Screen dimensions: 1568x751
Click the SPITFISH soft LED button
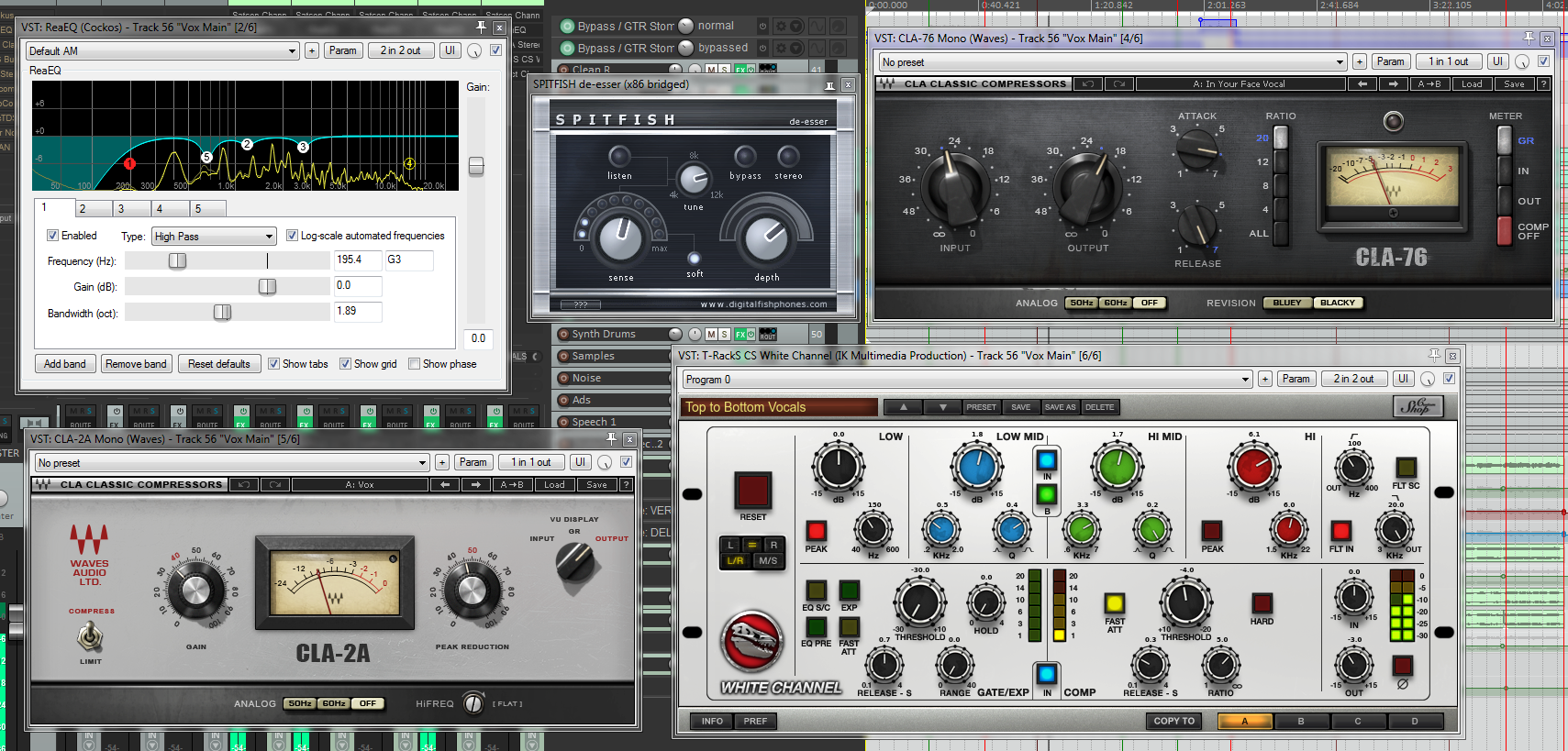[x=695, y=259]
